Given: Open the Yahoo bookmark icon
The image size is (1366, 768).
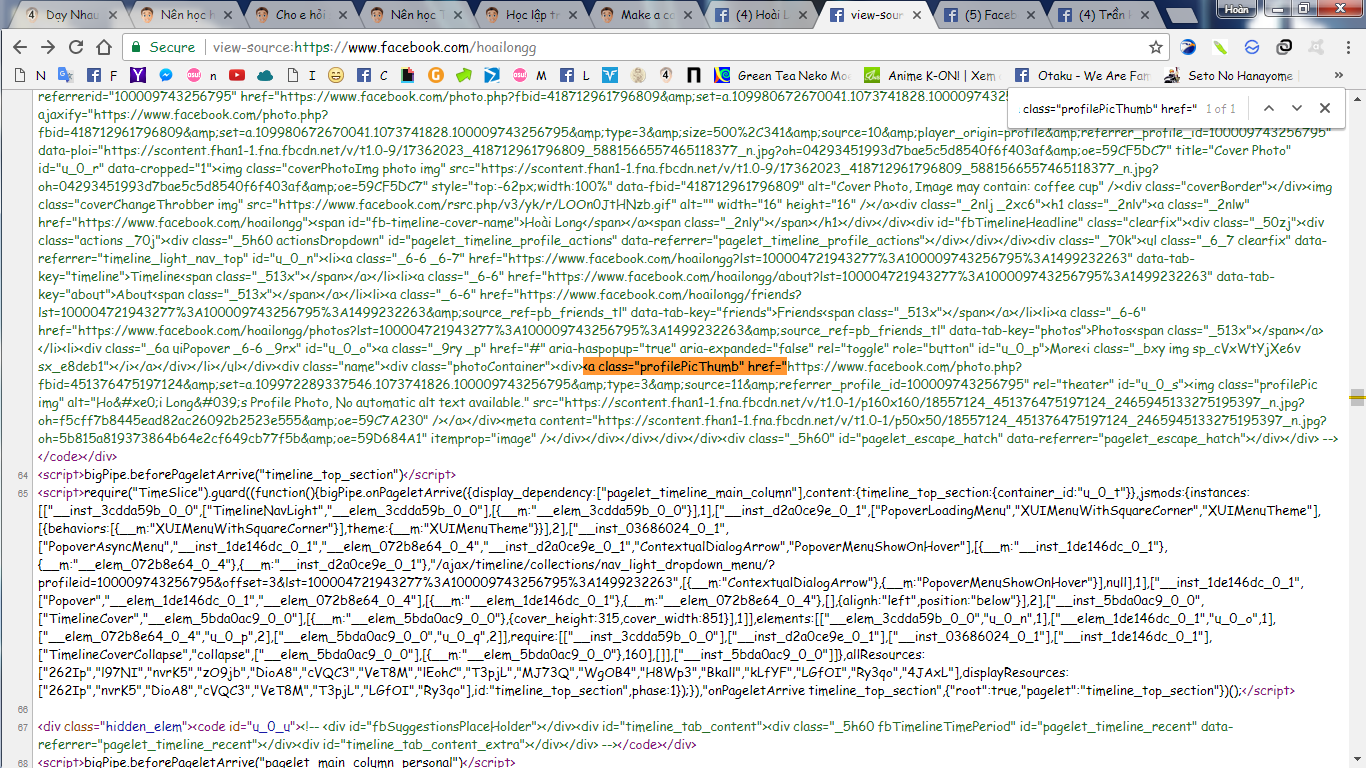Looking at the screenshot, I should click(x=137, y=75).
